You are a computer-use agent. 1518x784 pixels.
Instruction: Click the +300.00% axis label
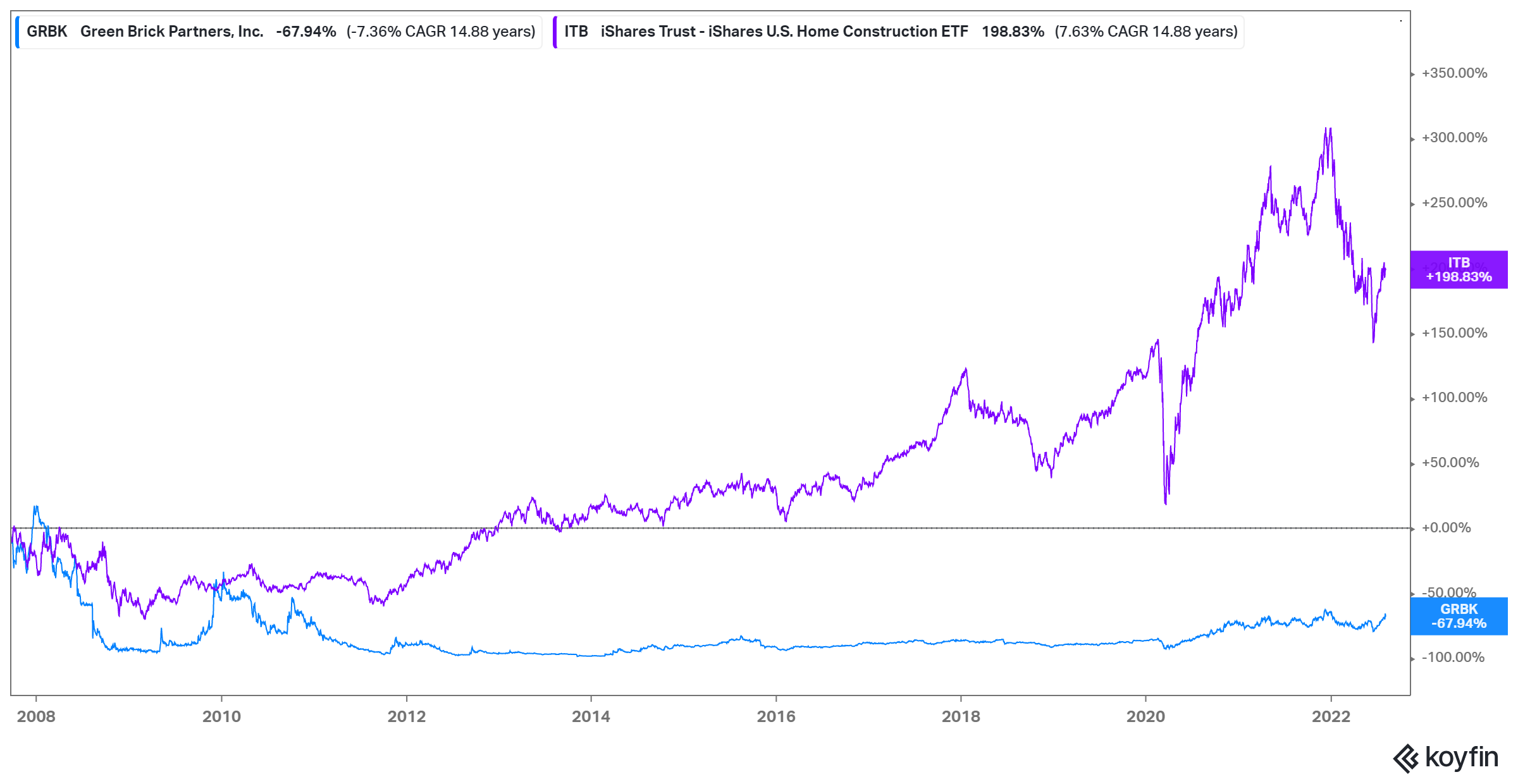1454,138
